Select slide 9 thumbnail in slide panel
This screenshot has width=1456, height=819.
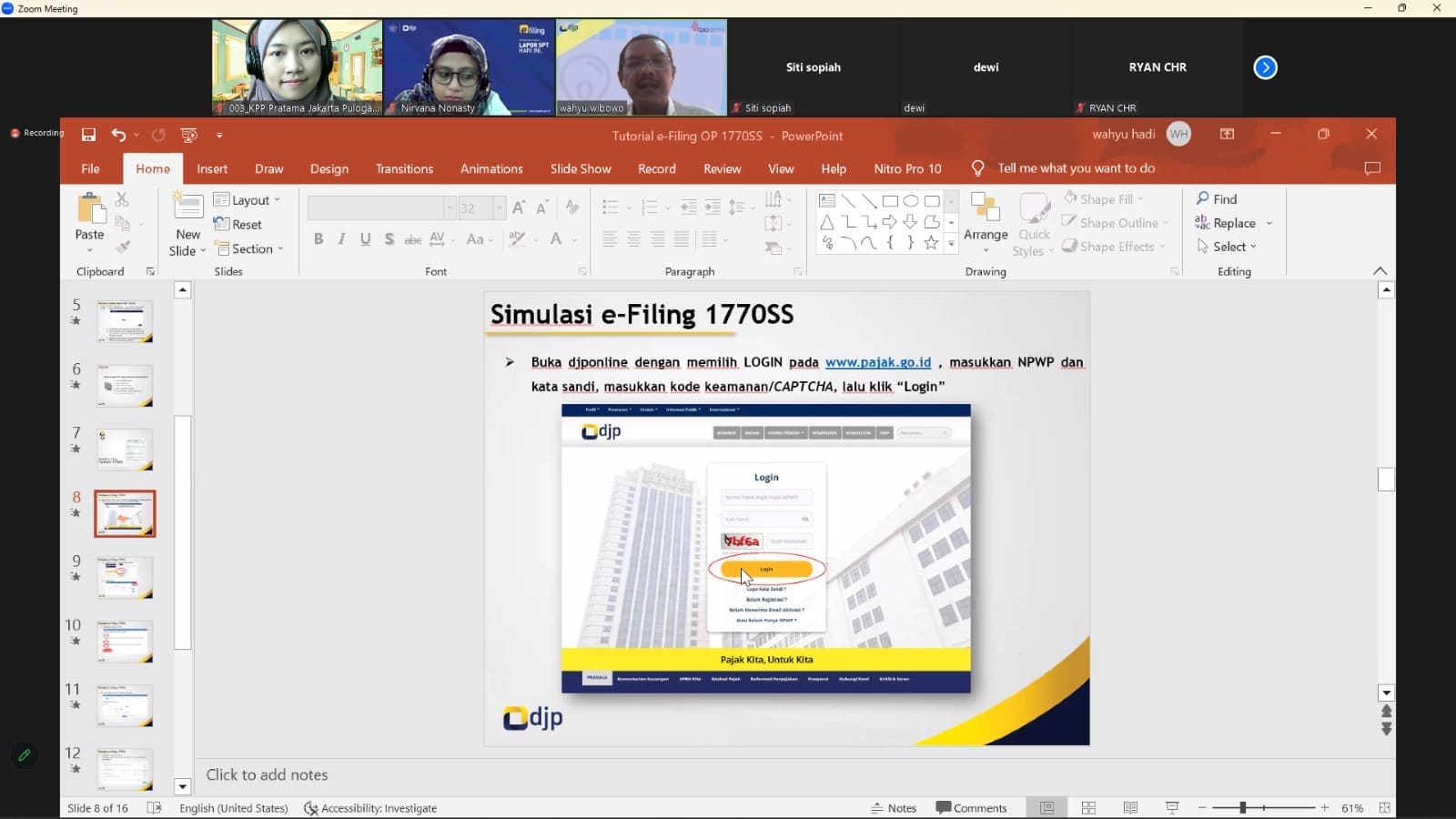pos(125,577)
